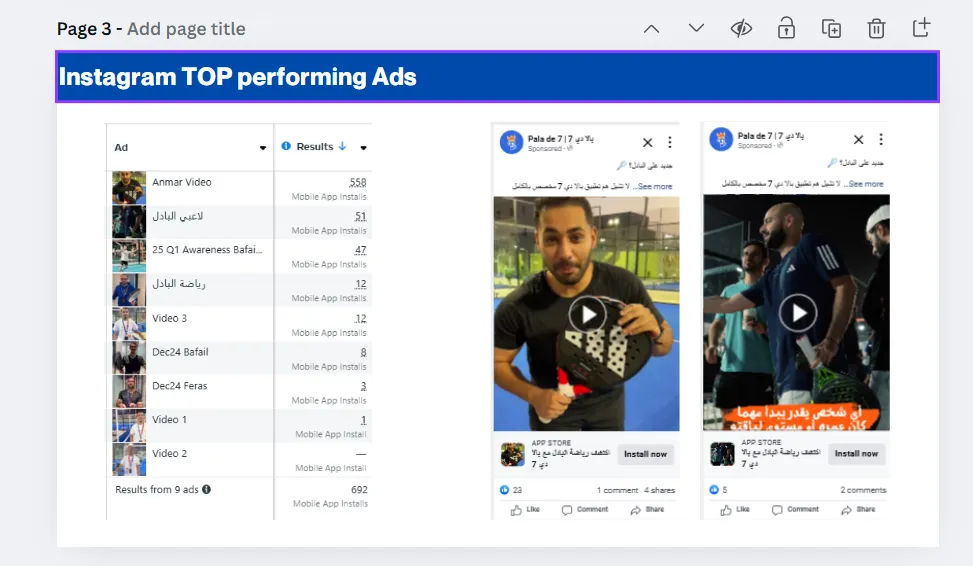This screenshot has width=973, height=566.
Task: Click '1 comment' on left ad
Action: point(617,490)
